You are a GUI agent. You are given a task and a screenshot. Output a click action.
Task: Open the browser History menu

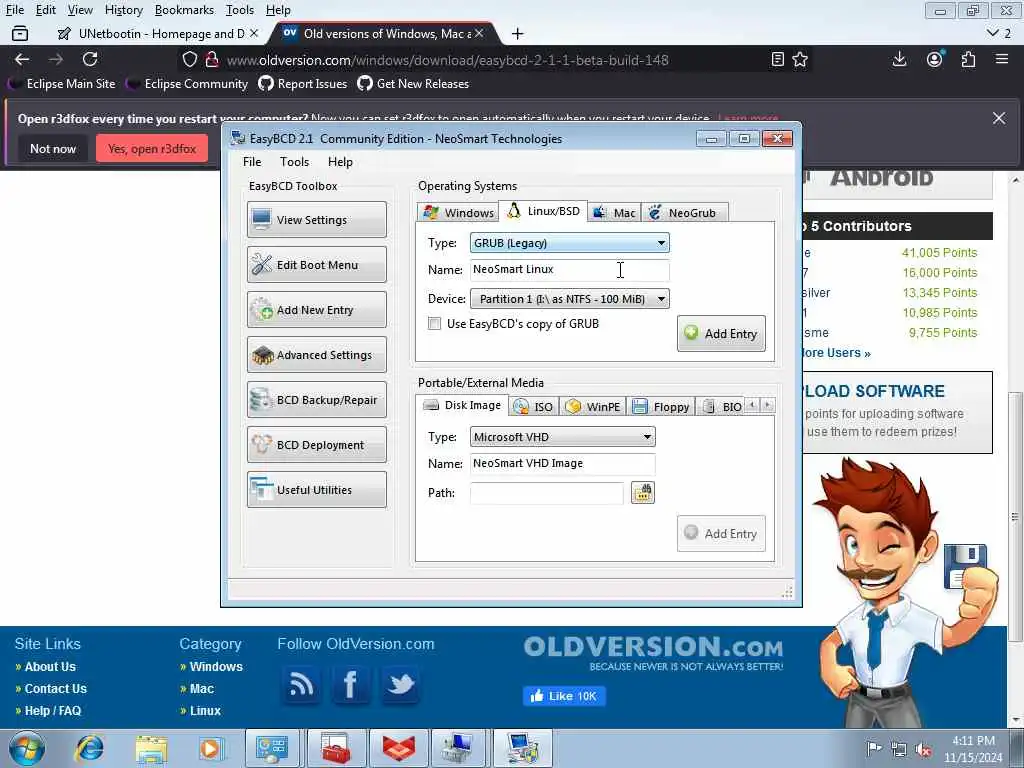pos(123,10)
